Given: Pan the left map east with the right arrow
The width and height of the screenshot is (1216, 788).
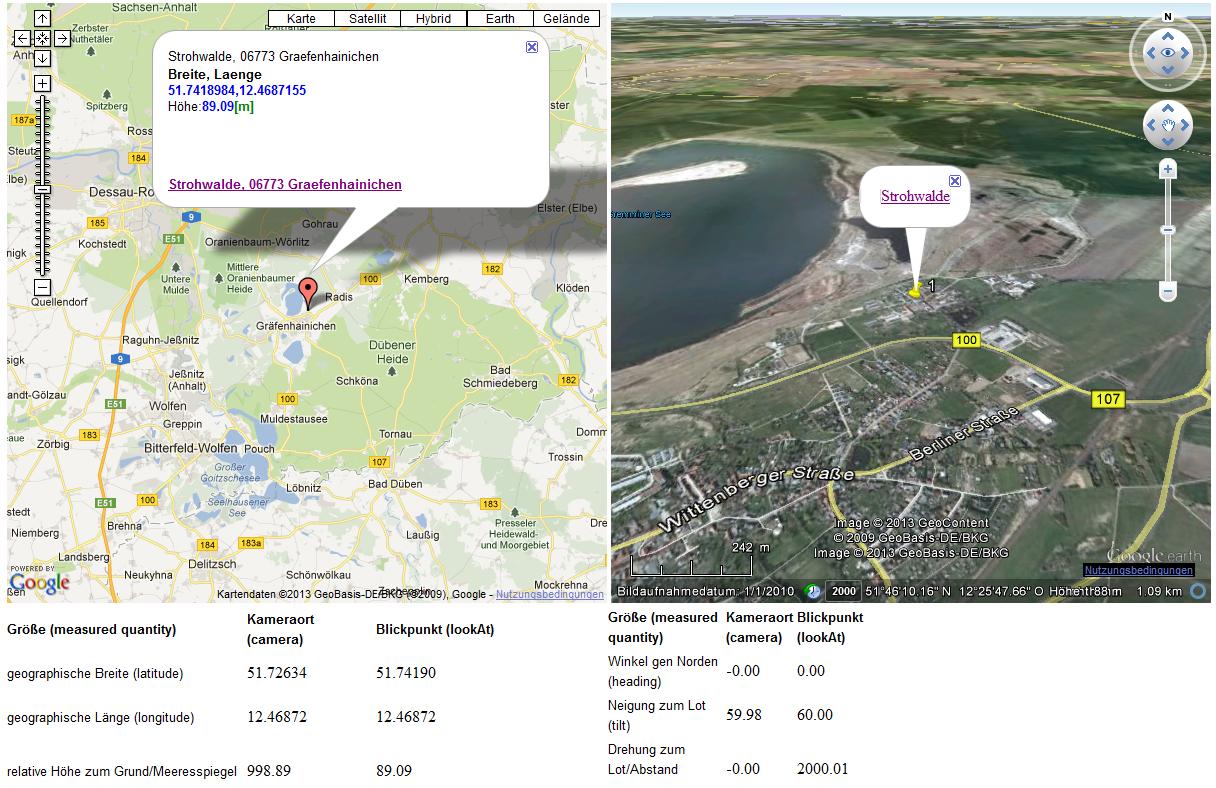Looking at the screenshot, I should [x=62, y=38].
